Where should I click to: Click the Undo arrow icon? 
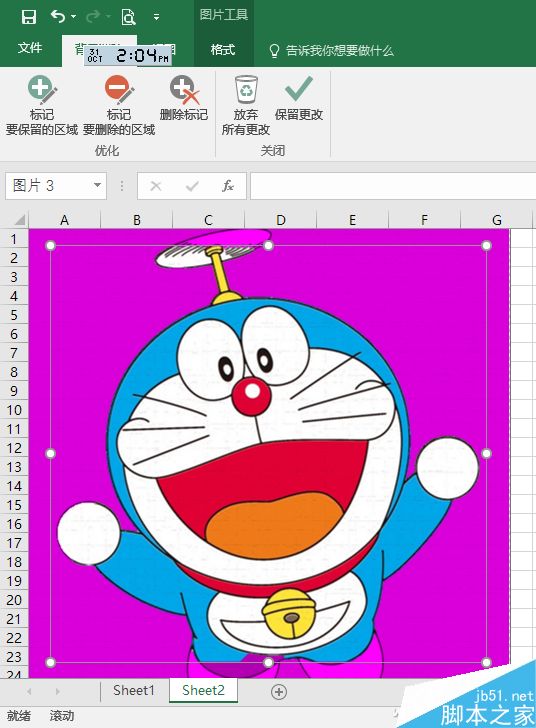(58, 17)
